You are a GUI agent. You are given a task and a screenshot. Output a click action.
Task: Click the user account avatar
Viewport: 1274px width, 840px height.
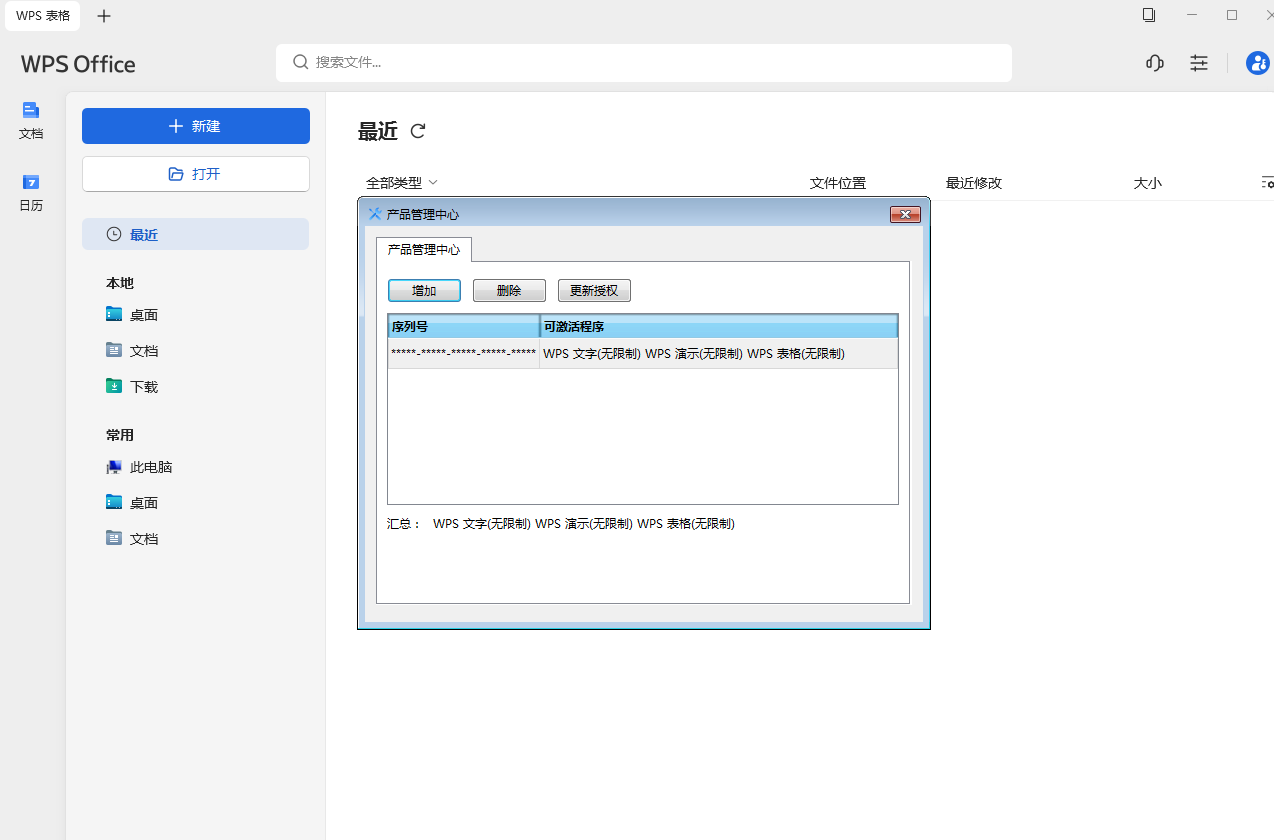(x=1256, y=63)
